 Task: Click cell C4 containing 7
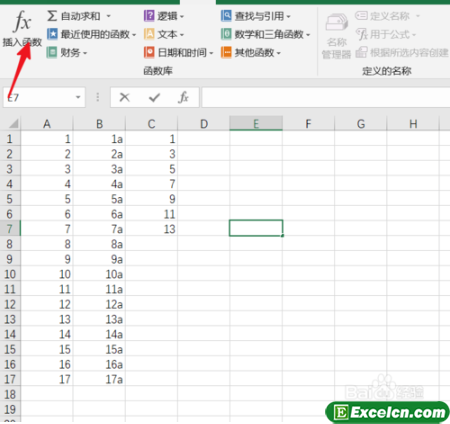[151, 184]
